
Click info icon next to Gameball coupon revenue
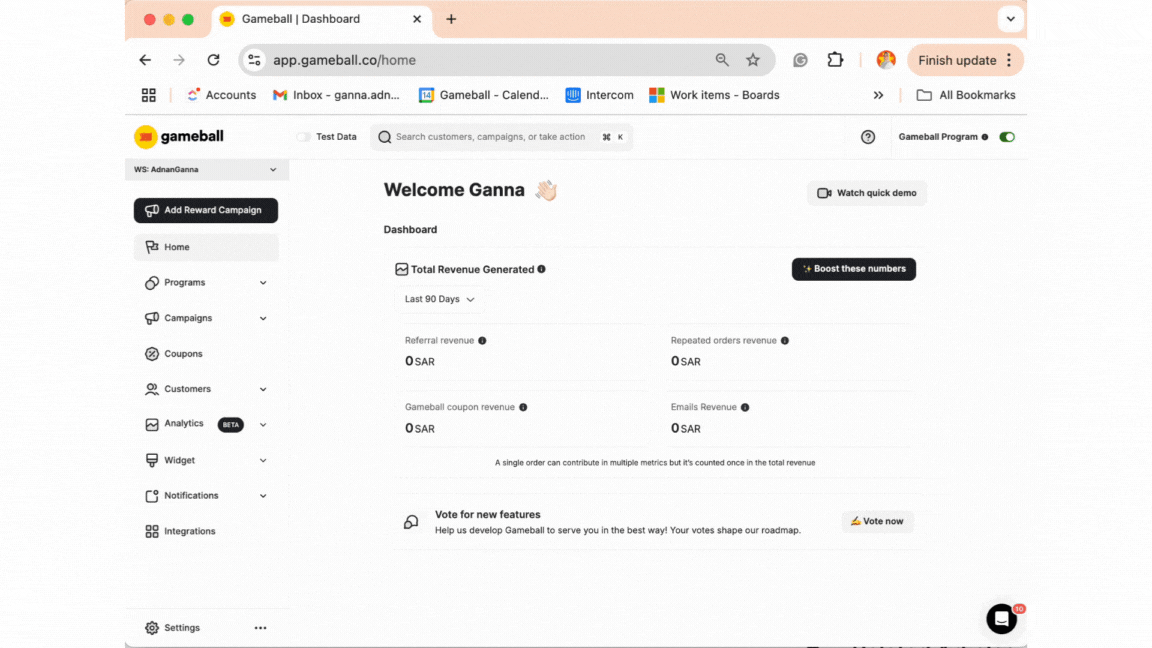pos(523,407)
